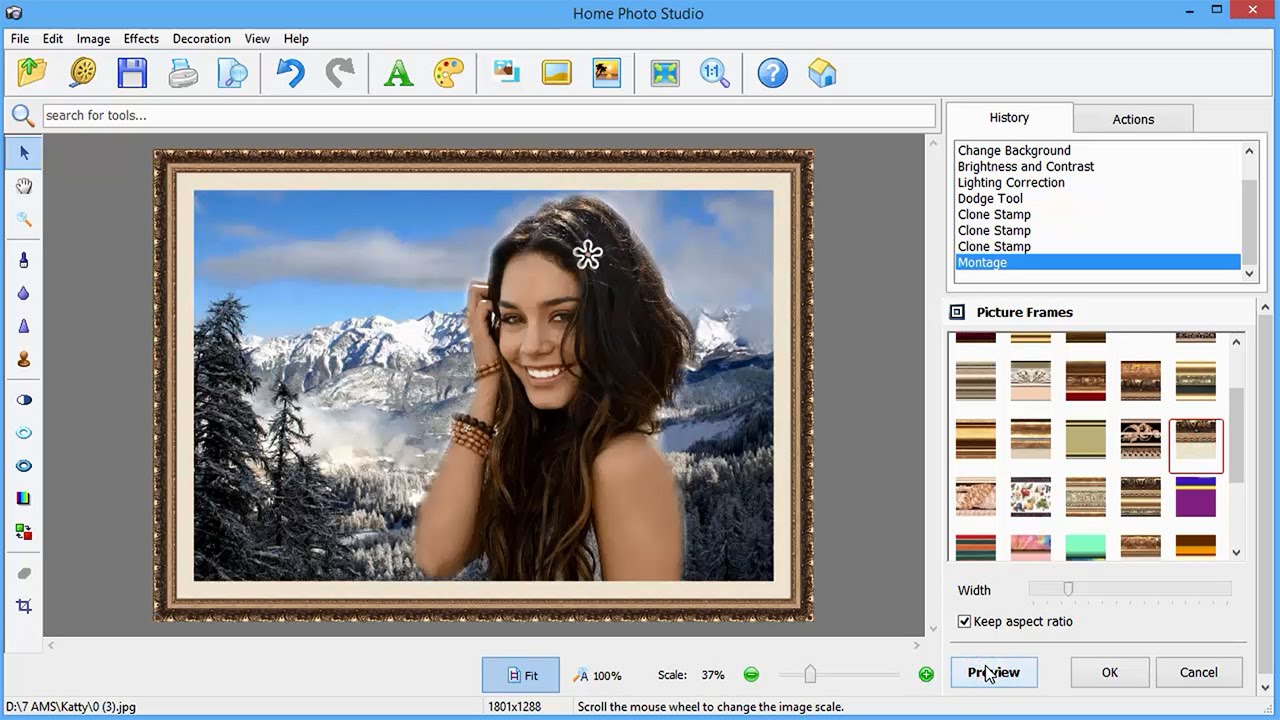Viewport: 1280px width, 720px height.
Task: Click History list scroll up arrow
Action: pyautogui.click(x=1249, y=151)
